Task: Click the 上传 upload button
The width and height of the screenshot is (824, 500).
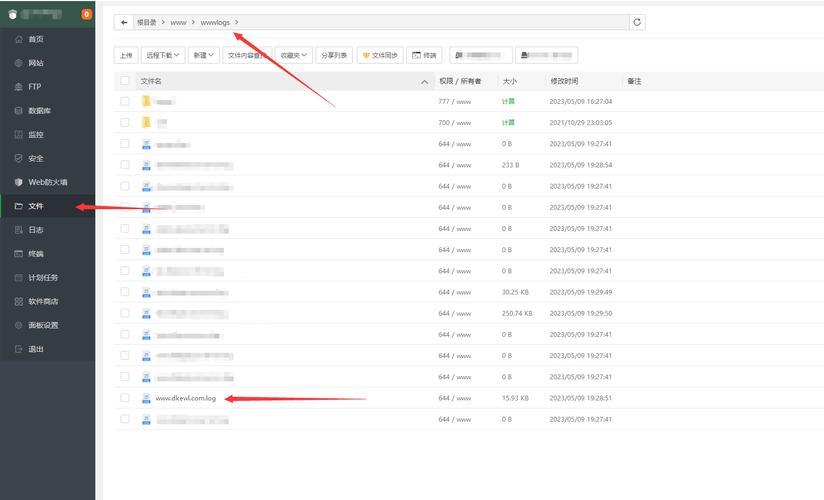Action: click(125, 55)
